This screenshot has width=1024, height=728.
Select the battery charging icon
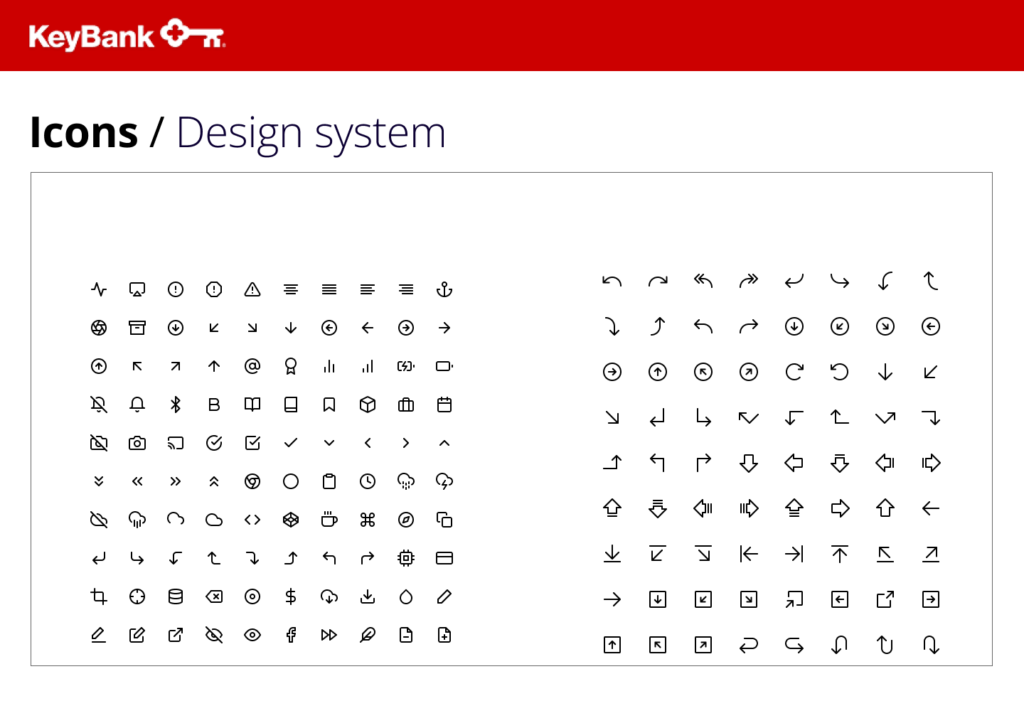[x=406, y=366]
